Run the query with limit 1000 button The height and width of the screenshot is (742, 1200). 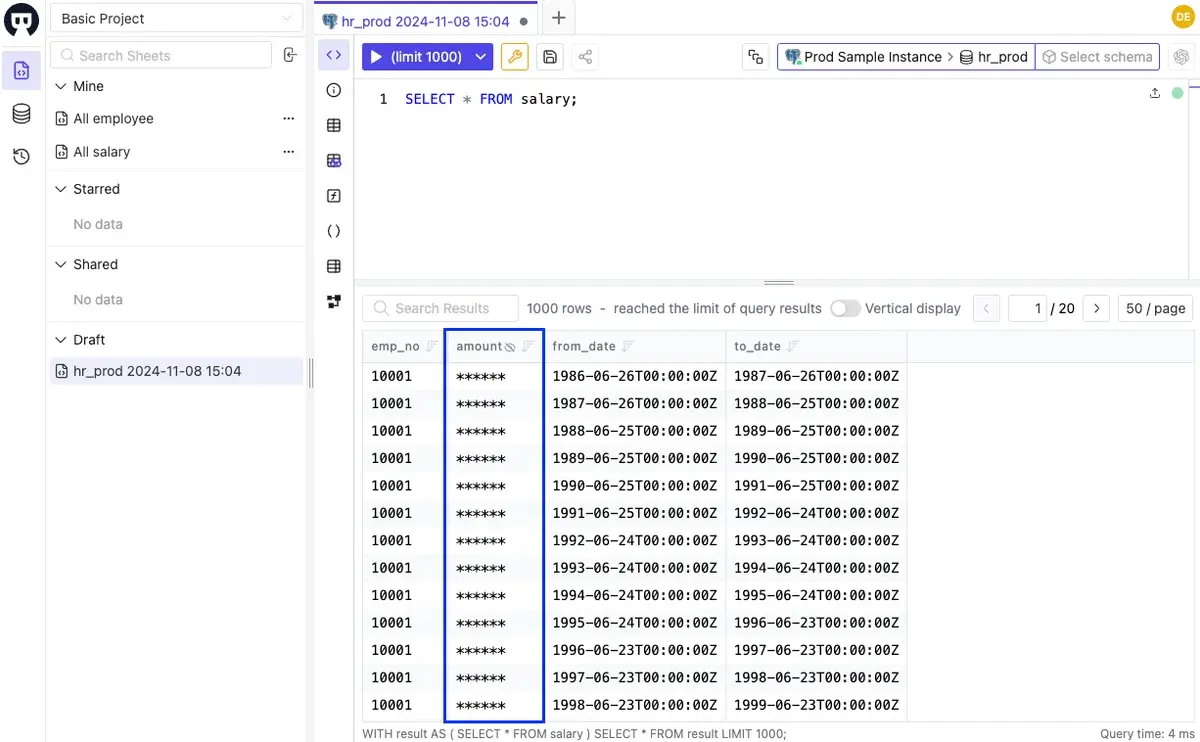(416, 57)
